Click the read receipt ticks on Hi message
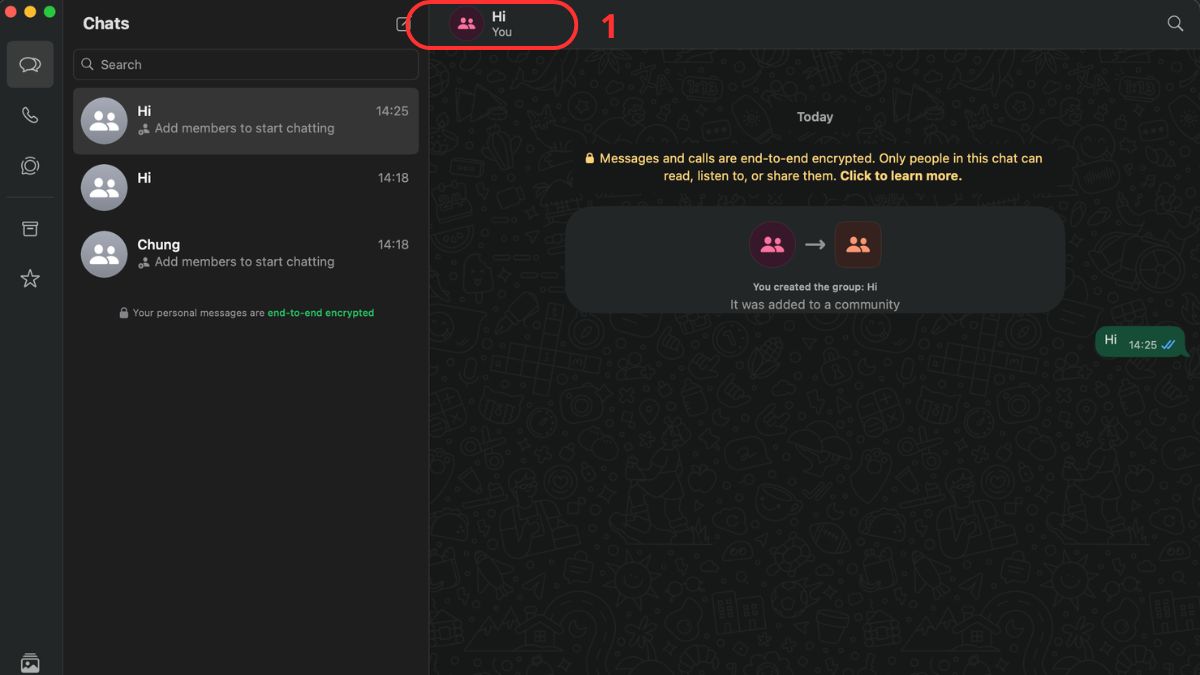The image size is (1200, 675). coord(1168,345)
